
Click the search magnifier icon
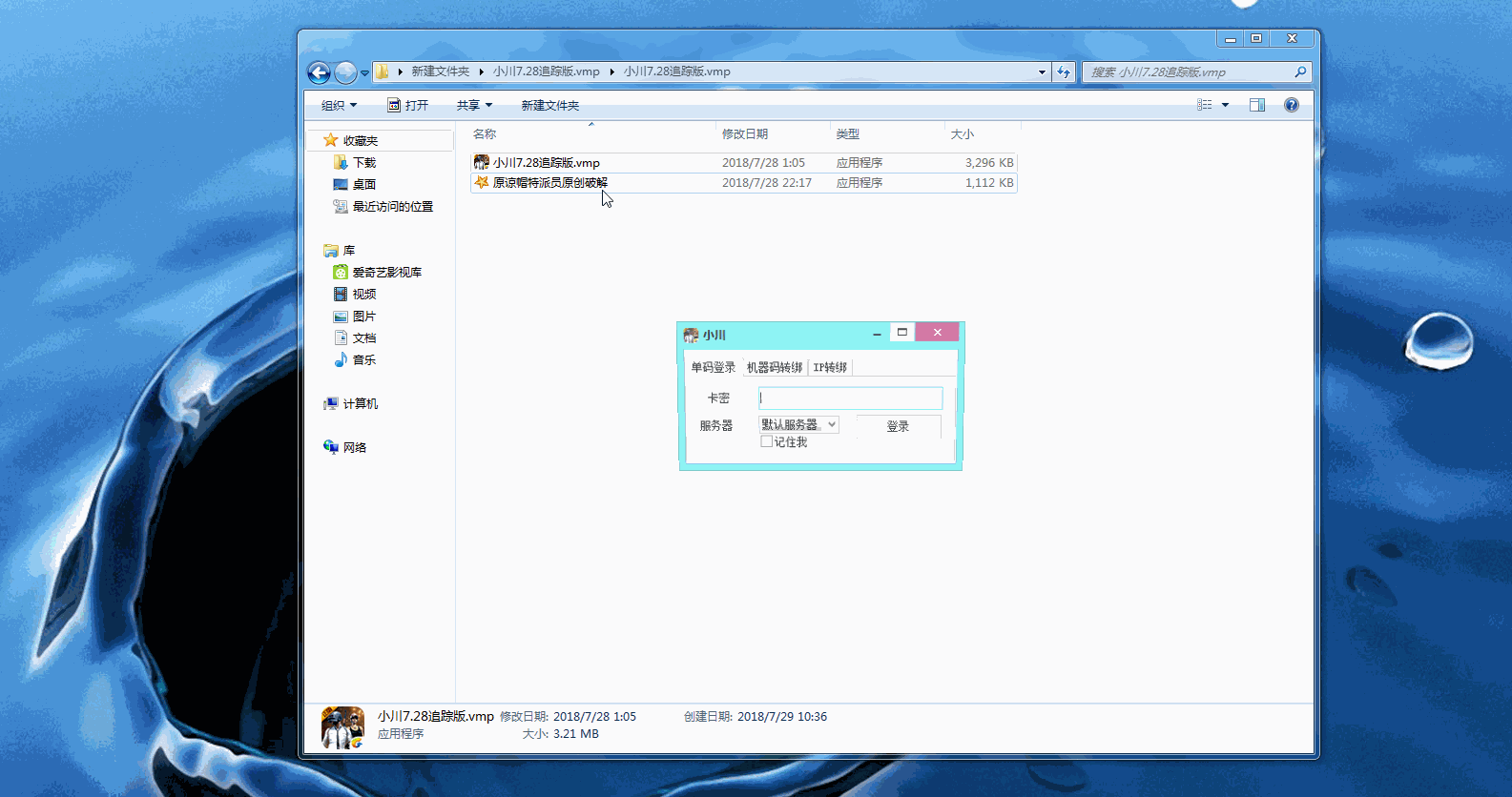coord(1300,72)
